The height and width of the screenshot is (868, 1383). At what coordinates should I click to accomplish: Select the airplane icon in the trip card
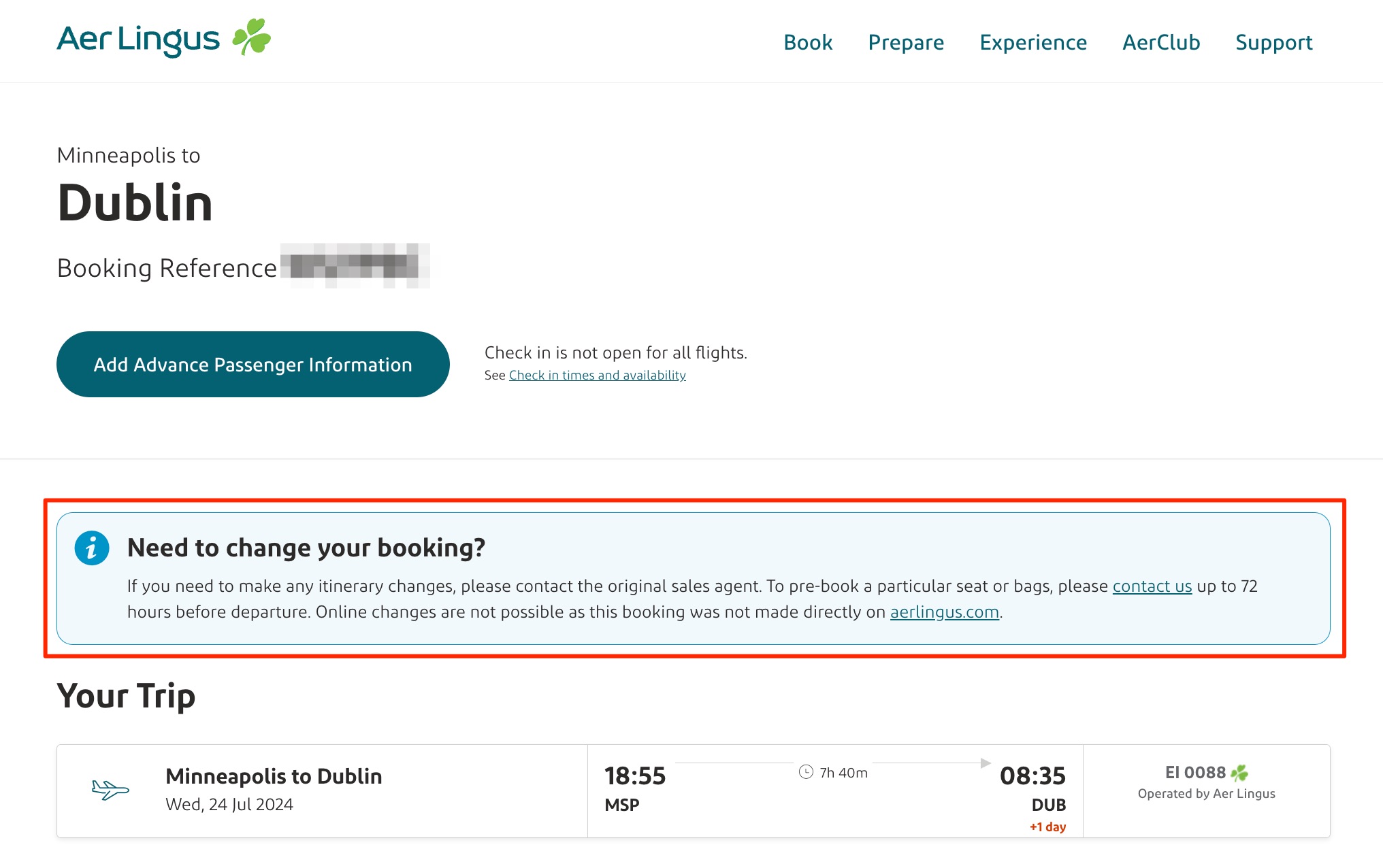click(x=110, y=790)
